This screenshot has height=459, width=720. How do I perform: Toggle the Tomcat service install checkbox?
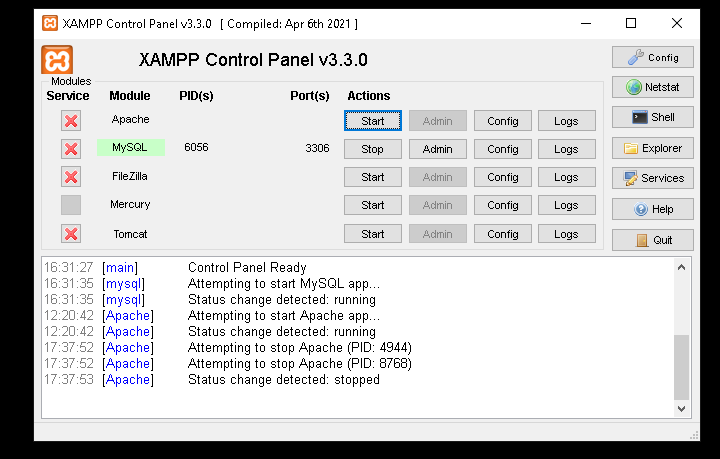click(71, 234)
